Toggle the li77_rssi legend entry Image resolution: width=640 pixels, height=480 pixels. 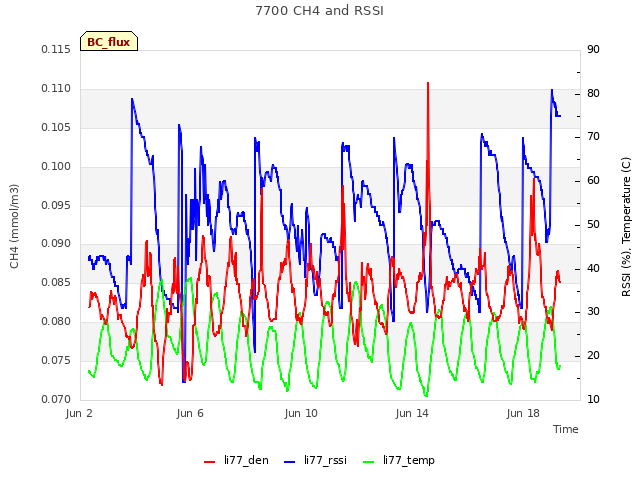click(x=315, y=460)
